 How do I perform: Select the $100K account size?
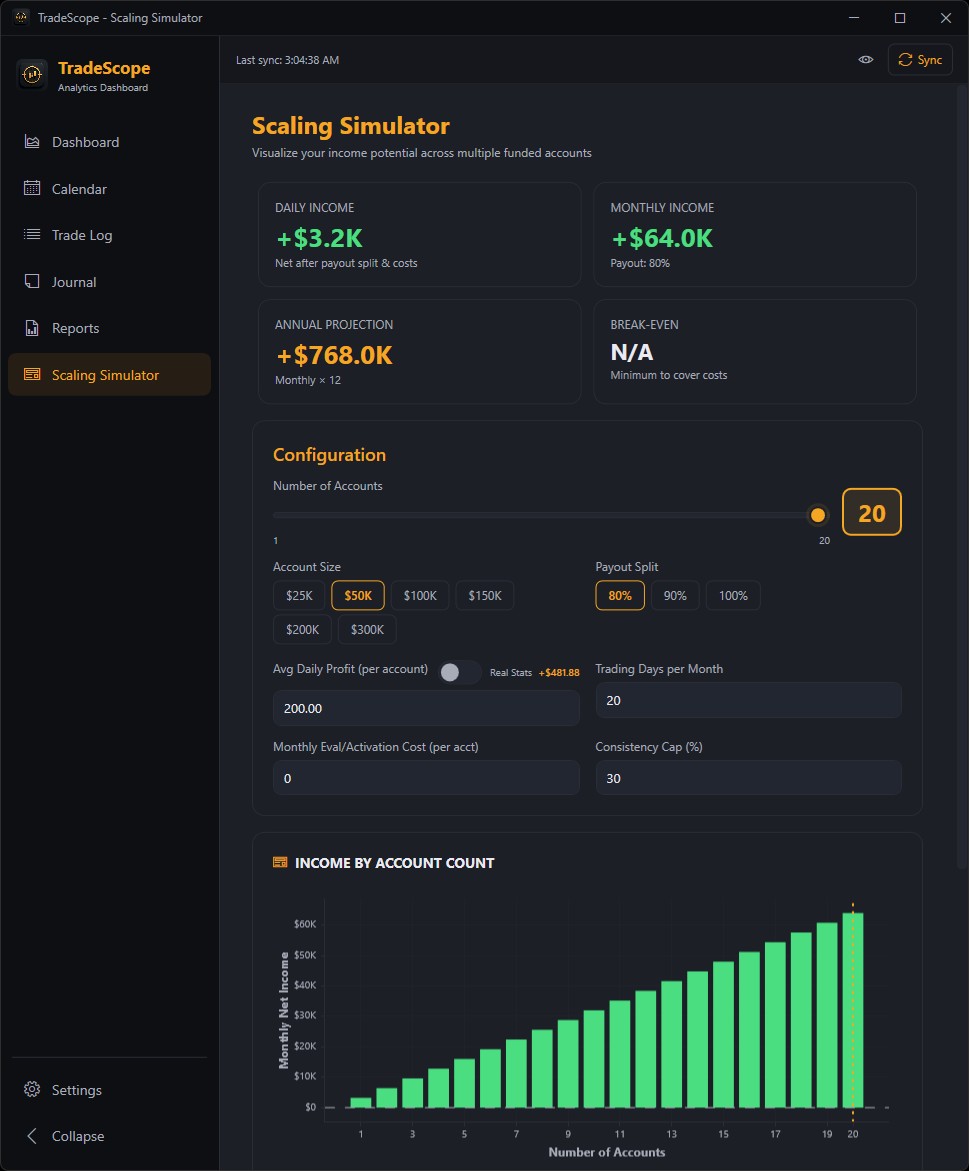click(x=419, y=595)
